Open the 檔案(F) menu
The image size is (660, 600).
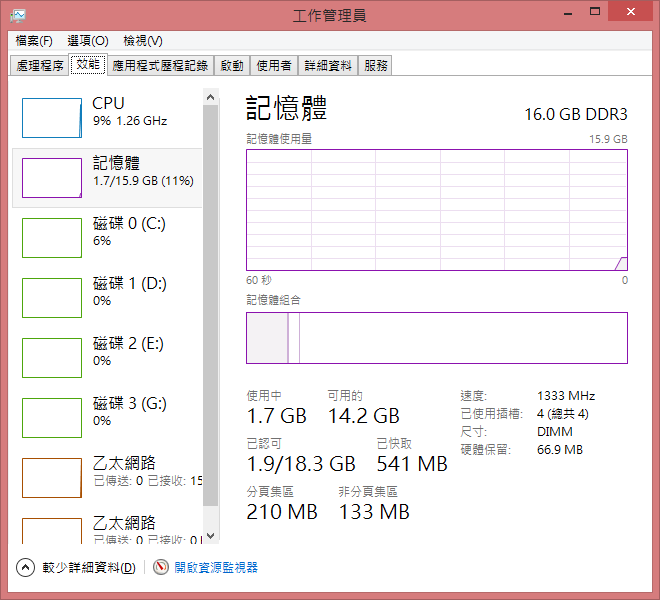click(34, 41)
